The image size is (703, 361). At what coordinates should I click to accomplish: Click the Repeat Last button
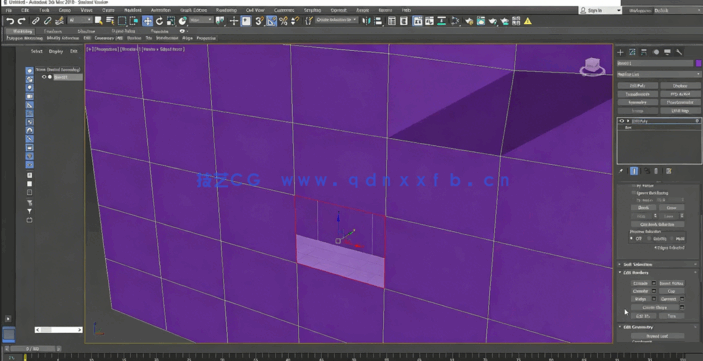[x=657, y=336]
